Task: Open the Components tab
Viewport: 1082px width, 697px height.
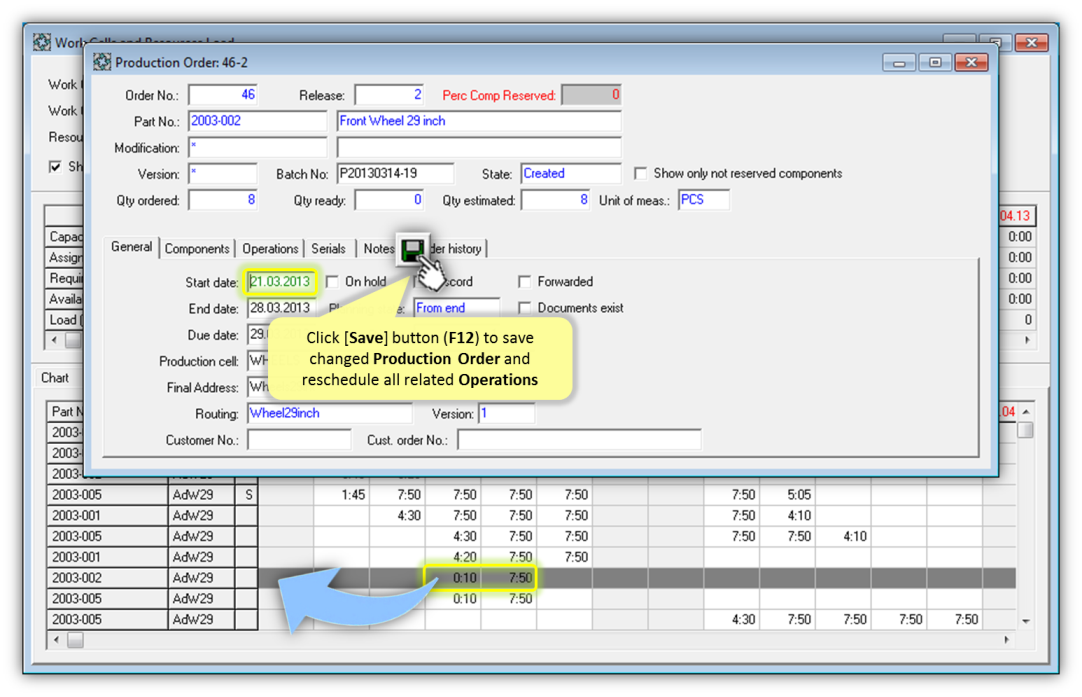Action: [197, 248]
